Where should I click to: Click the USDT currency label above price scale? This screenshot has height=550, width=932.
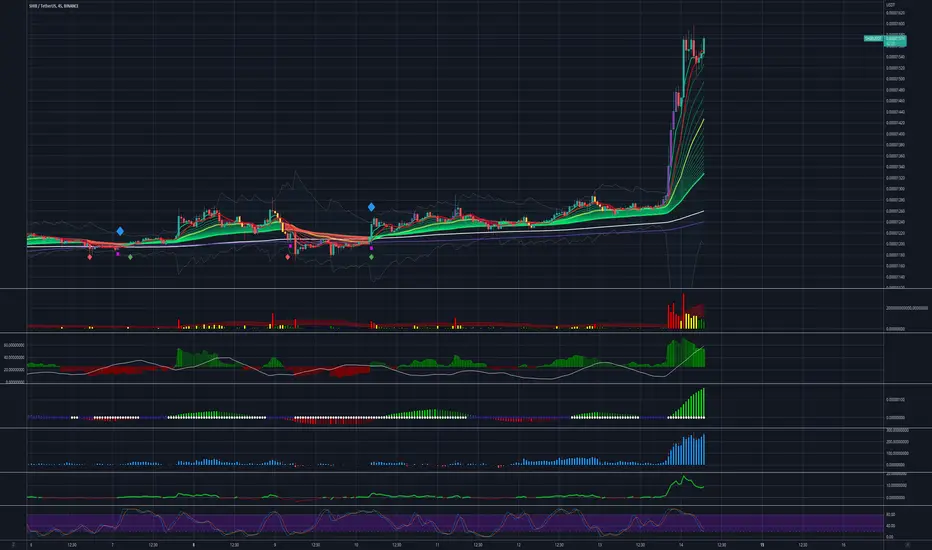click(890, 5)
